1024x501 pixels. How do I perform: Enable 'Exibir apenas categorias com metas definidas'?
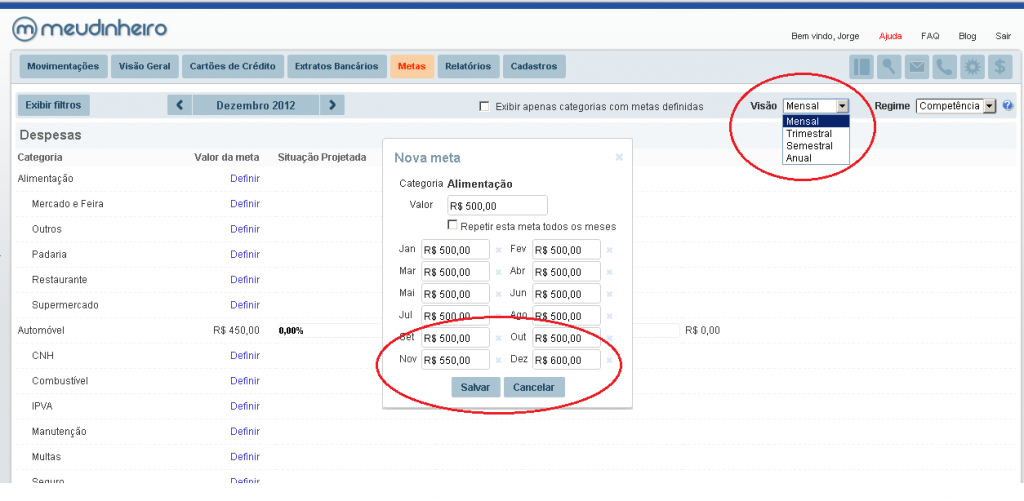click(x=485, y=106)
